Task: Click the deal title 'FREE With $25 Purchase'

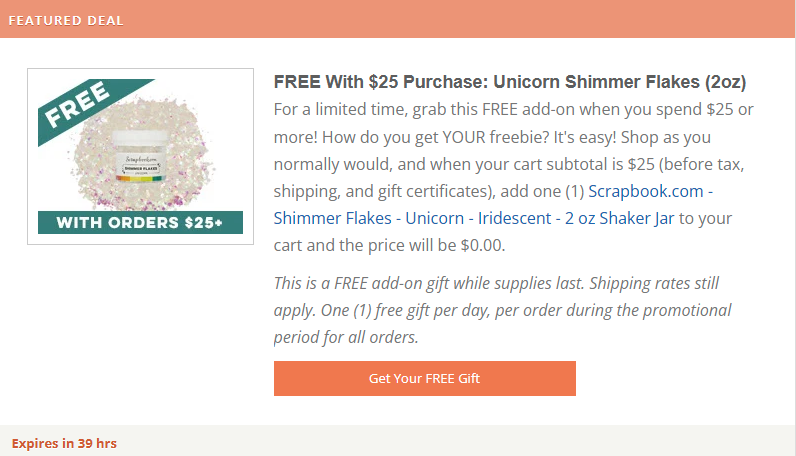Action: 373,82
